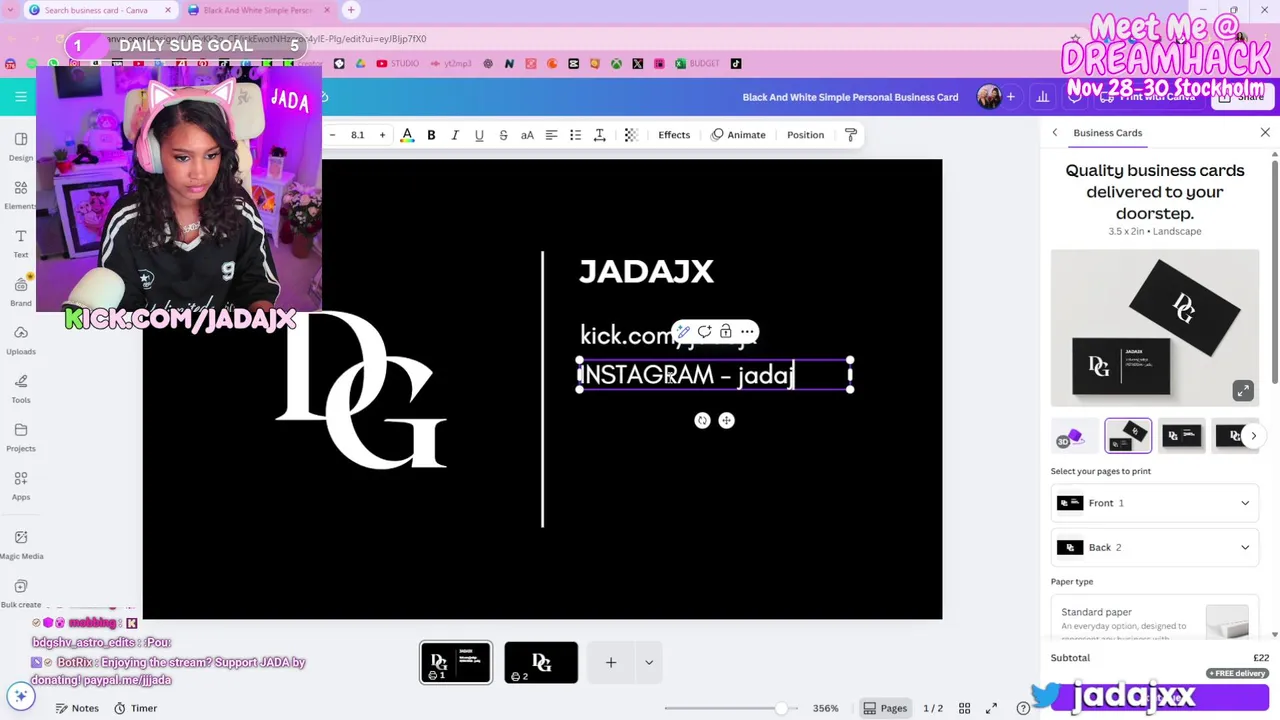
Task: Select the Standard paper option
Action: coord(1155,618)
